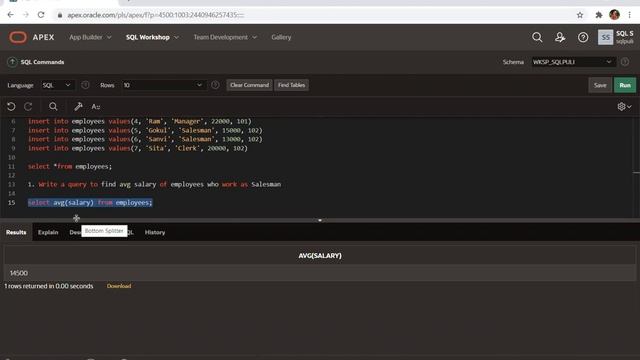Open the editor settings gear
Viewport: 640px width, 360px height.
tap(624, 107)
